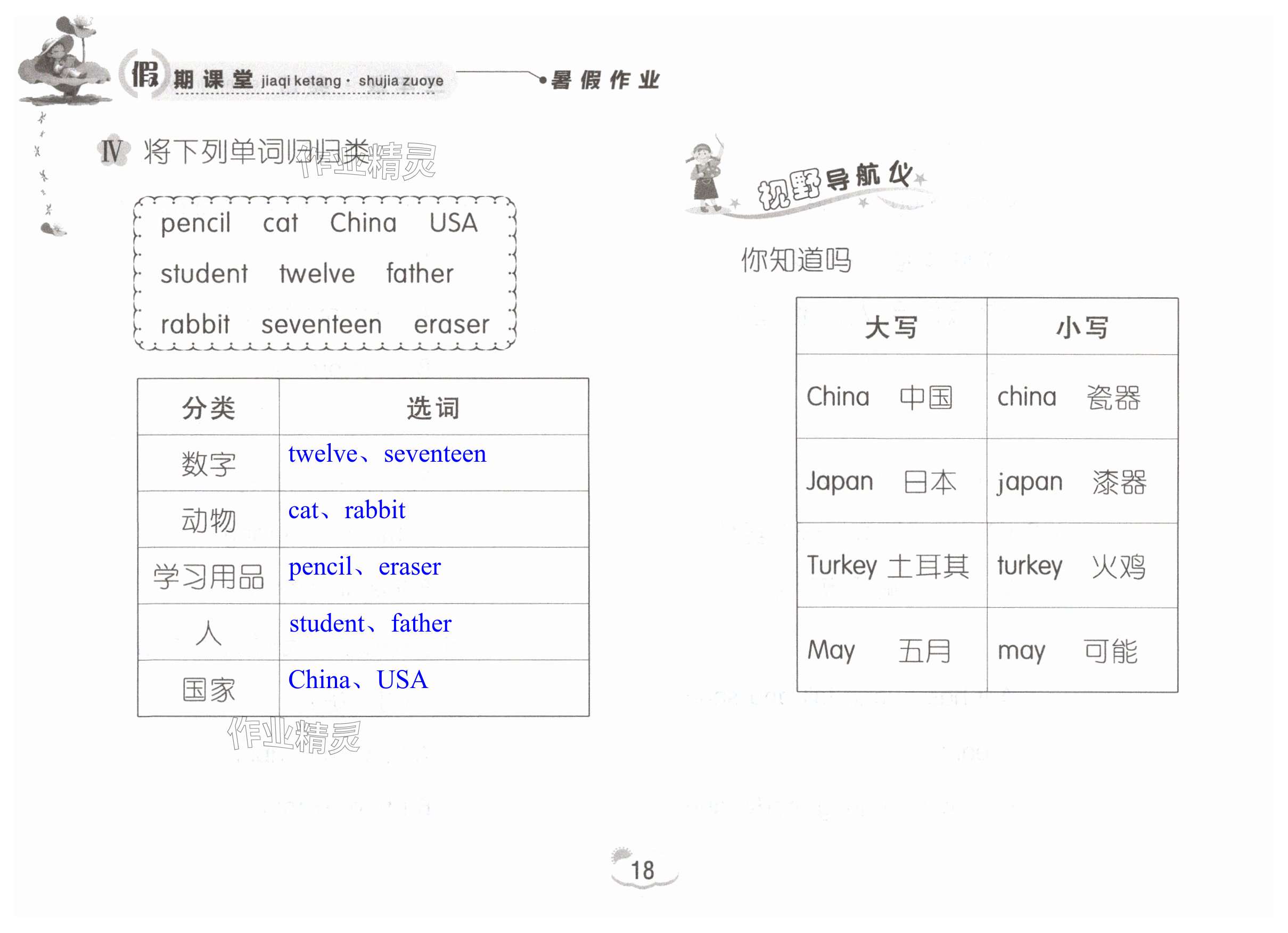Select the word 'pencil' in the word box
The image size is (1288, 933).
[195, 223]
